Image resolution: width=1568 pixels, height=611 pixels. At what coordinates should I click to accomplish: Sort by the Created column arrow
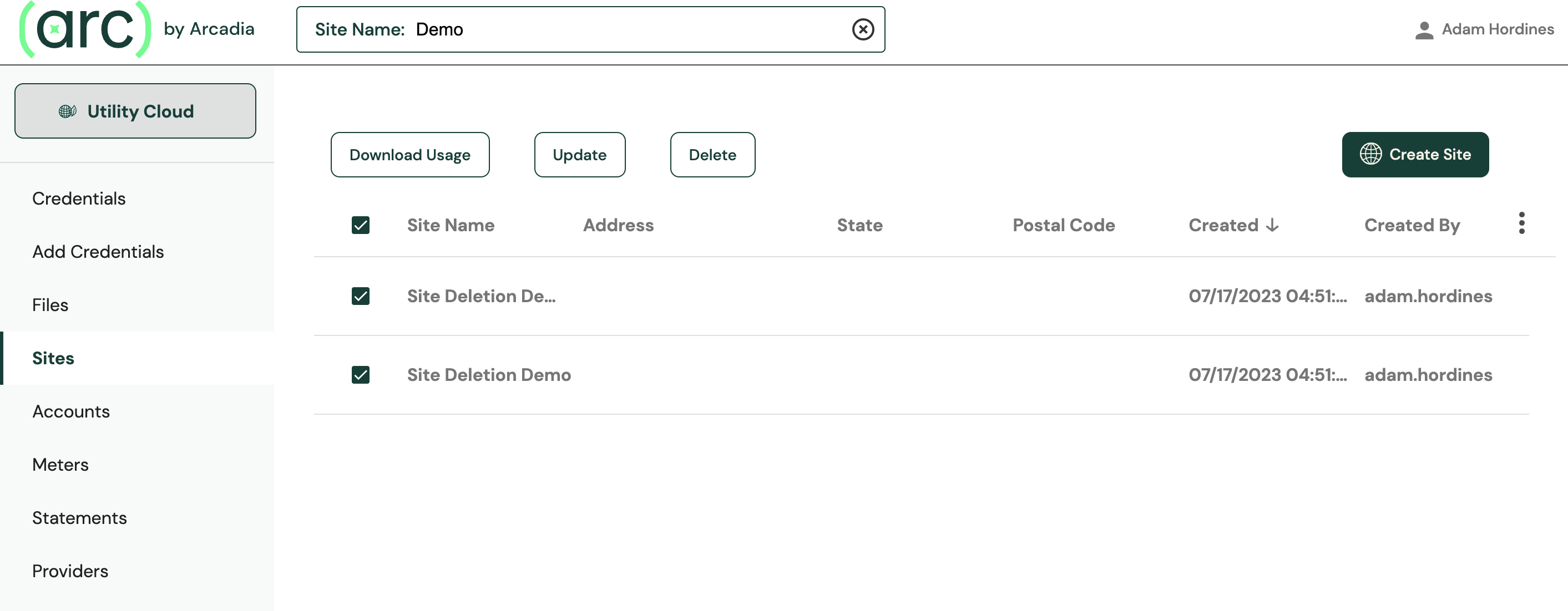(x=1272, y=226)
